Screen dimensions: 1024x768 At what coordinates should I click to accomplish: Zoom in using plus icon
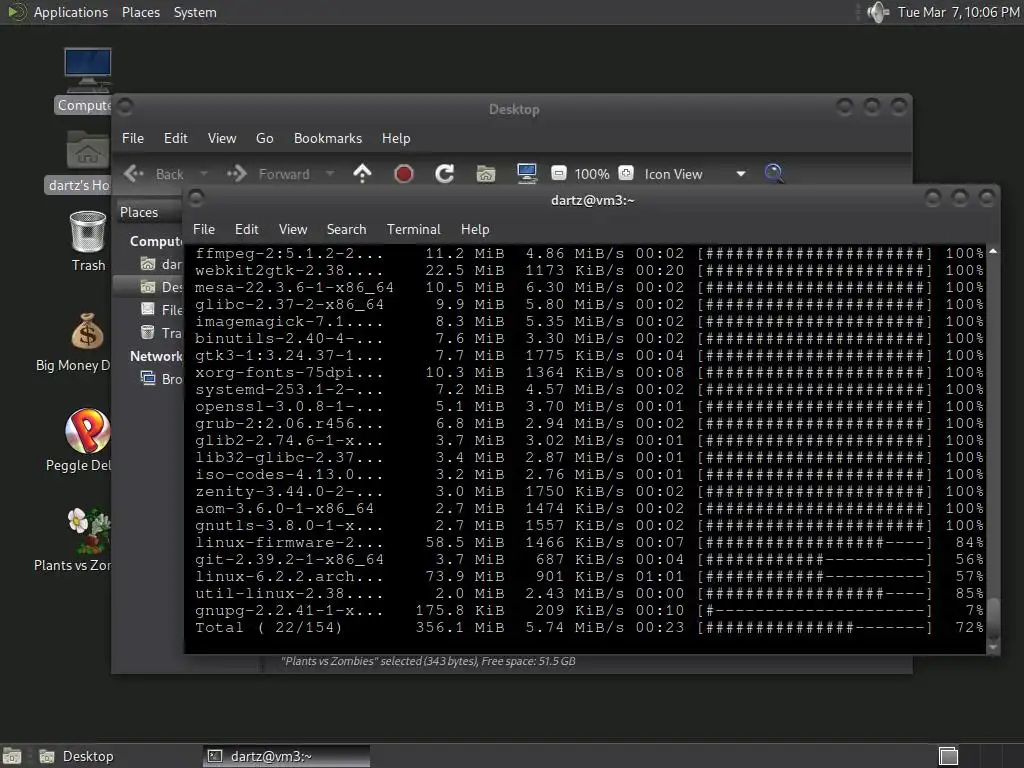[626, 174]
